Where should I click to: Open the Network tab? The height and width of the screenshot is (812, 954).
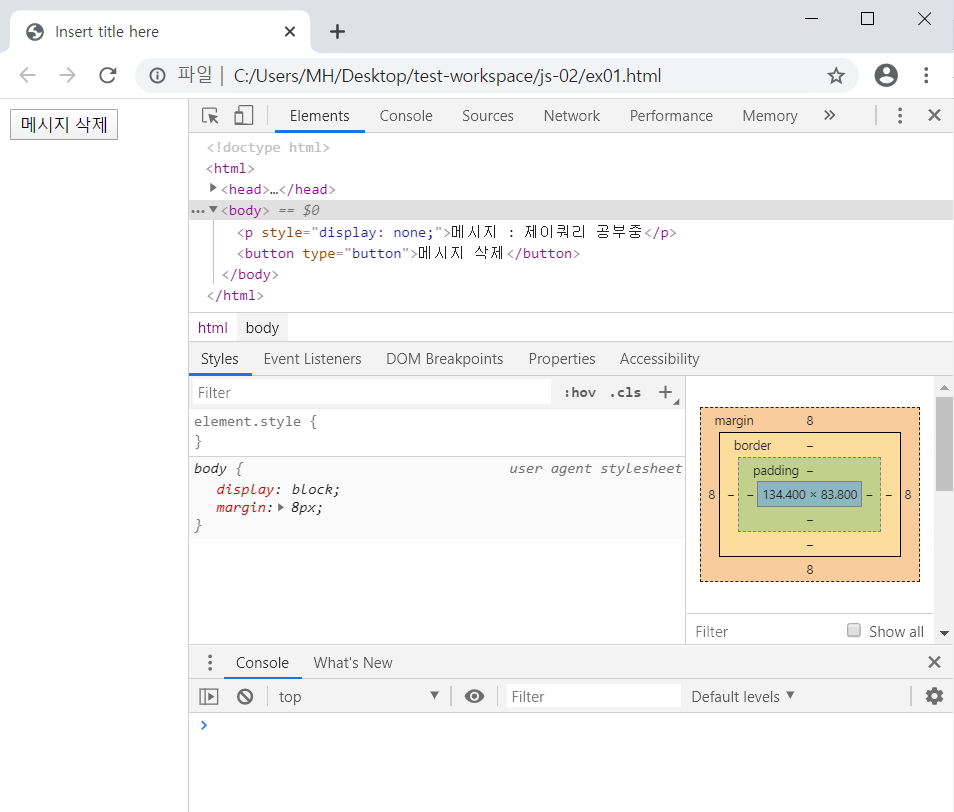(x=571, y=116)
